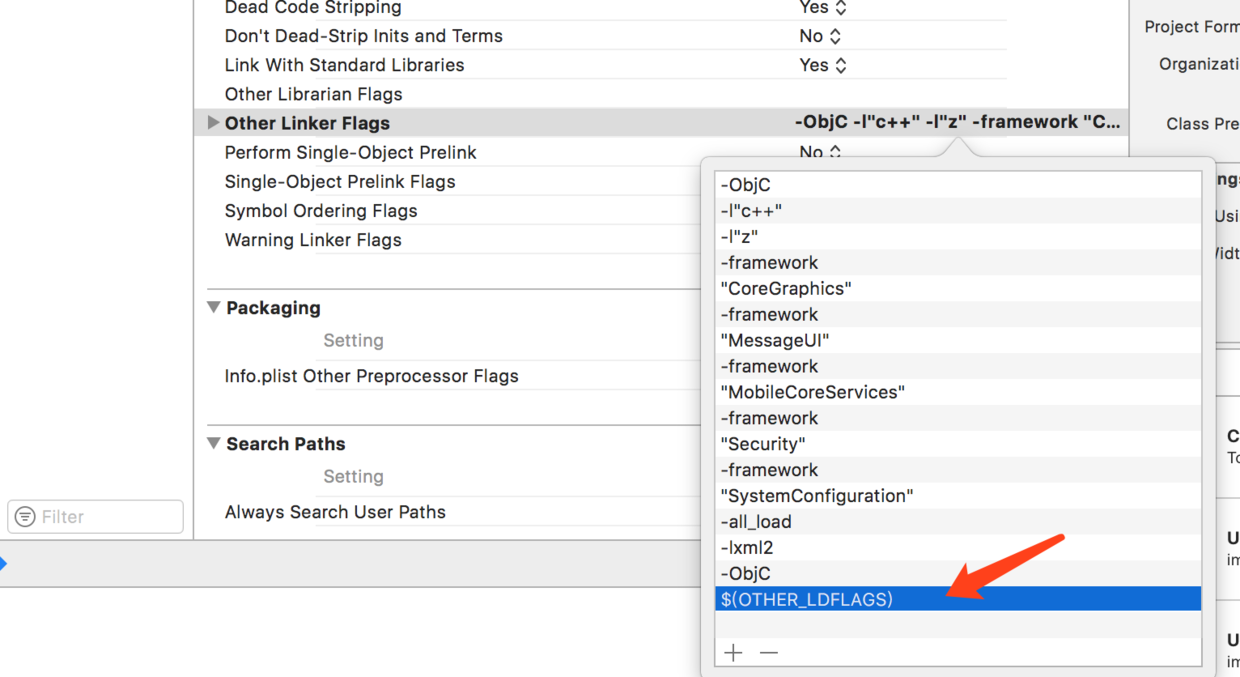The height and width of the screenshot is (677, 1240).
Task: Select the Other Librarian Flags setting row
Action: click(x=313, y=94)
